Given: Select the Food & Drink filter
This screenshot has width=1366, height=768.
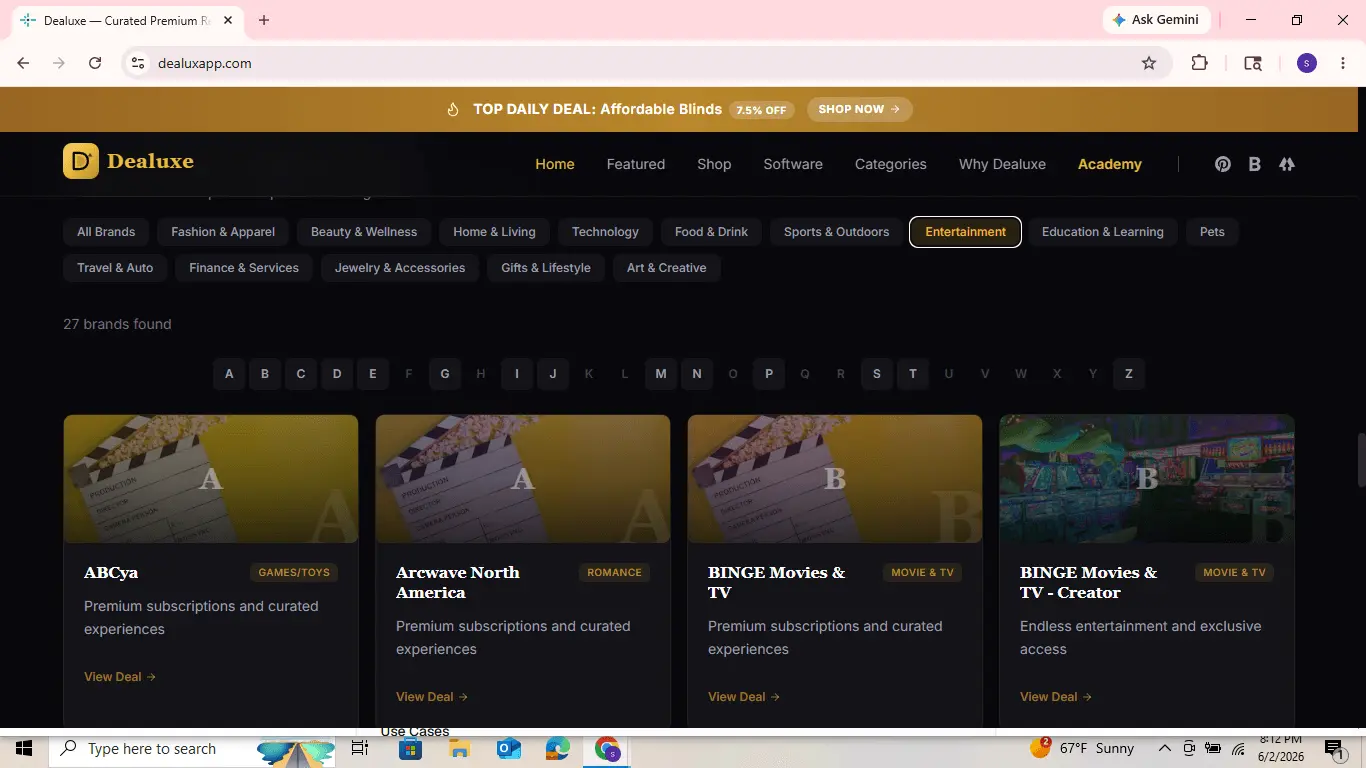Looking at the screenshot, I should tap(711, 232).
